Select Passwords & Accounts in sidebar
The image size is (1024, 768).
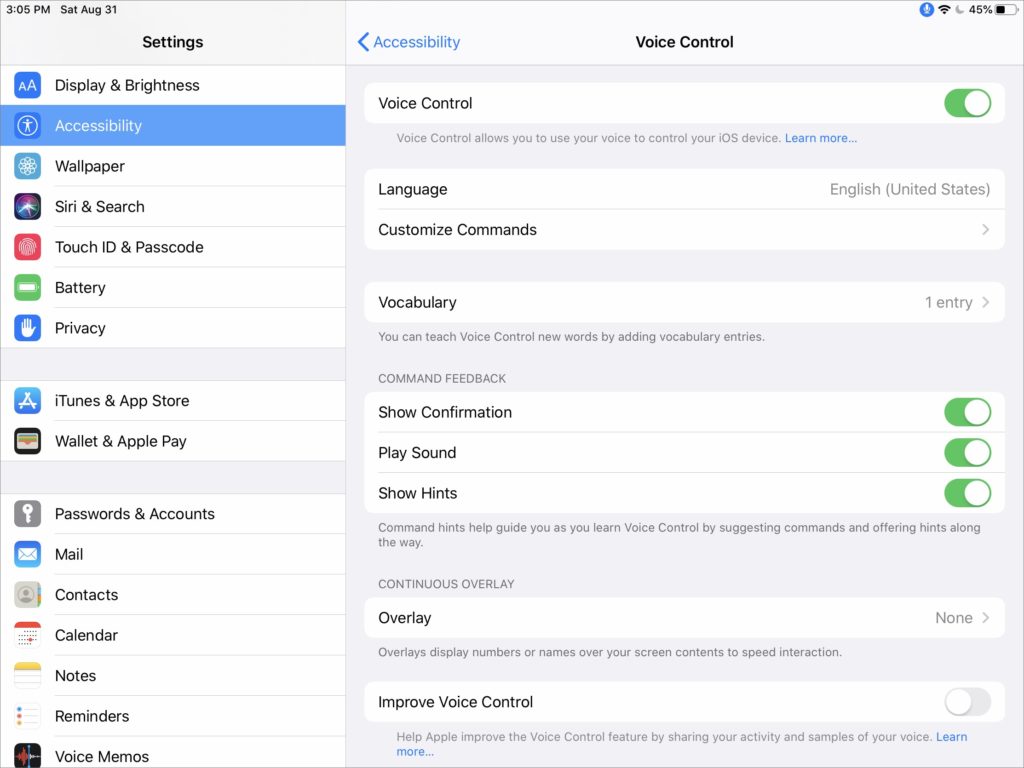134,514
